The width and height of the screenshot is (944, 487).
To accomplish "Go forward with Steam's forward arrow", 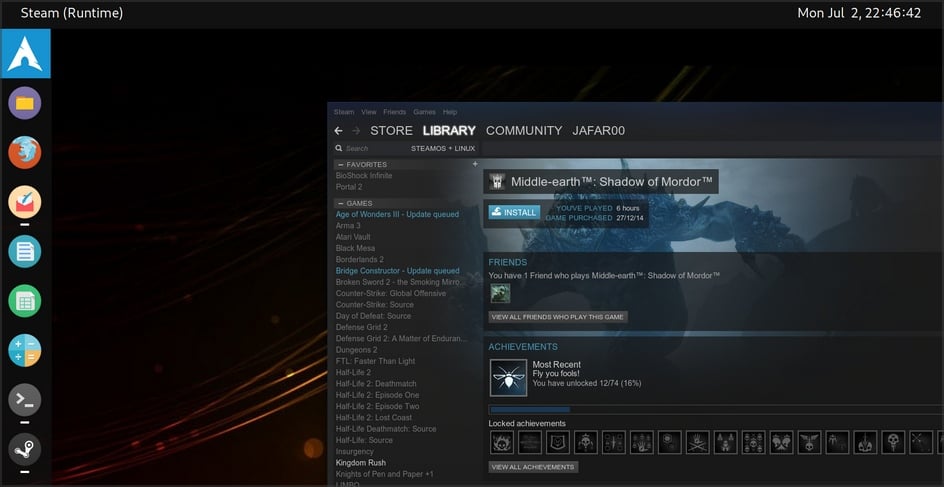I will point(356,131).
